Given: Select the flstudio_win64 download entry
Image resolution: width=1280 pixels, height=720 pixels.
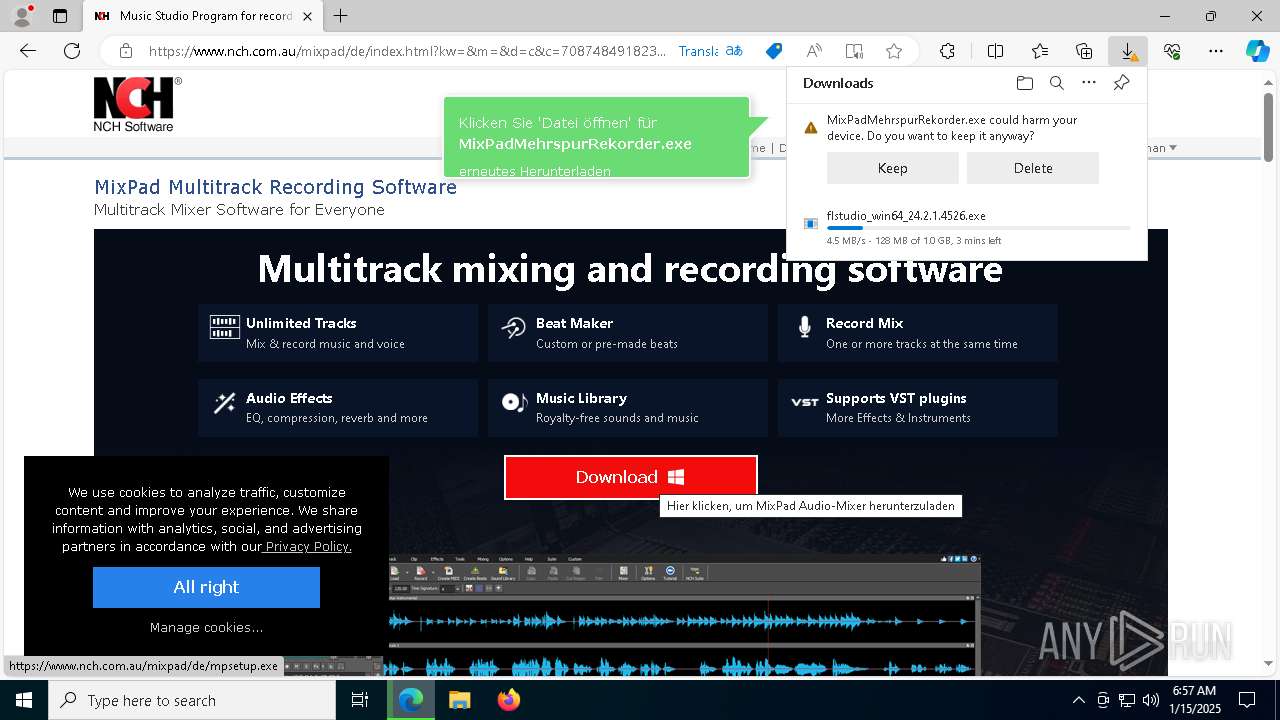Looking at the screenshot, I should point(967,227).
